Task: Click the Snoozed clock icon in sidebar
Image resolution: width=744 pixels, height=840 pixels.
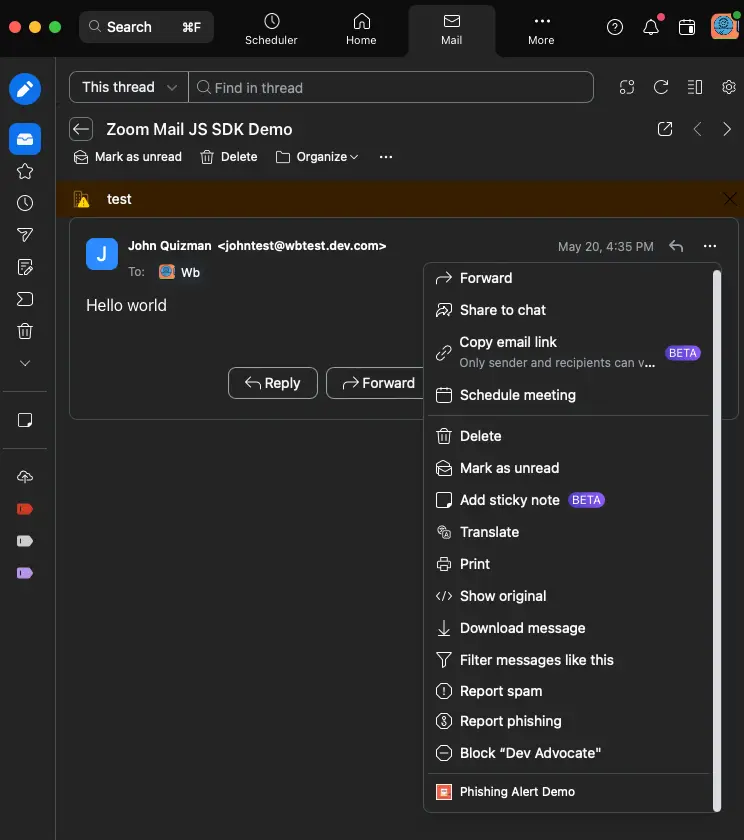Action: [25, 203]
